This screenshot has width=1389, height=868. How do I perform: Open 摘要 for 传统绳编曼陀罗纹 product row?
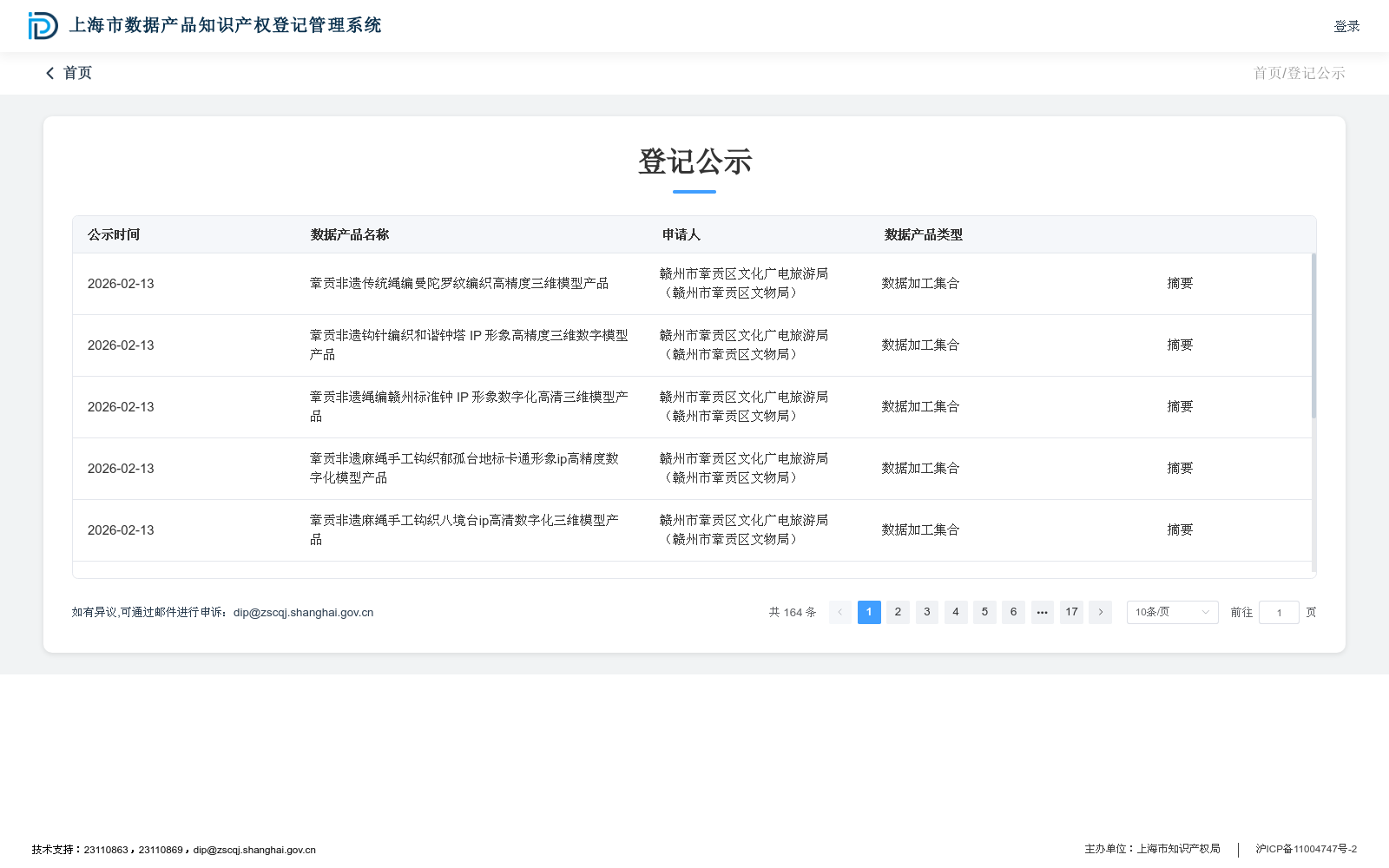1180,284
